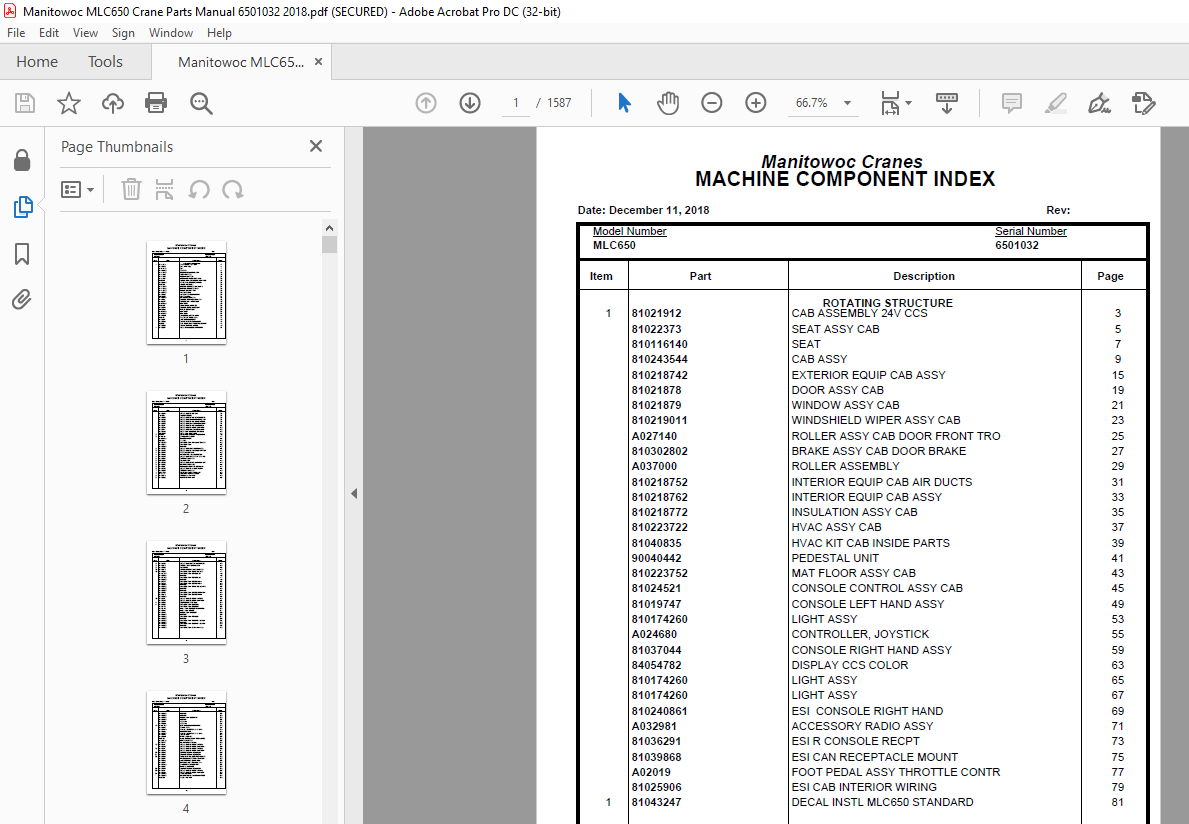Click 'SEAT ASSY CAB' description
The image size is (1189, 824).
point(836,329)
